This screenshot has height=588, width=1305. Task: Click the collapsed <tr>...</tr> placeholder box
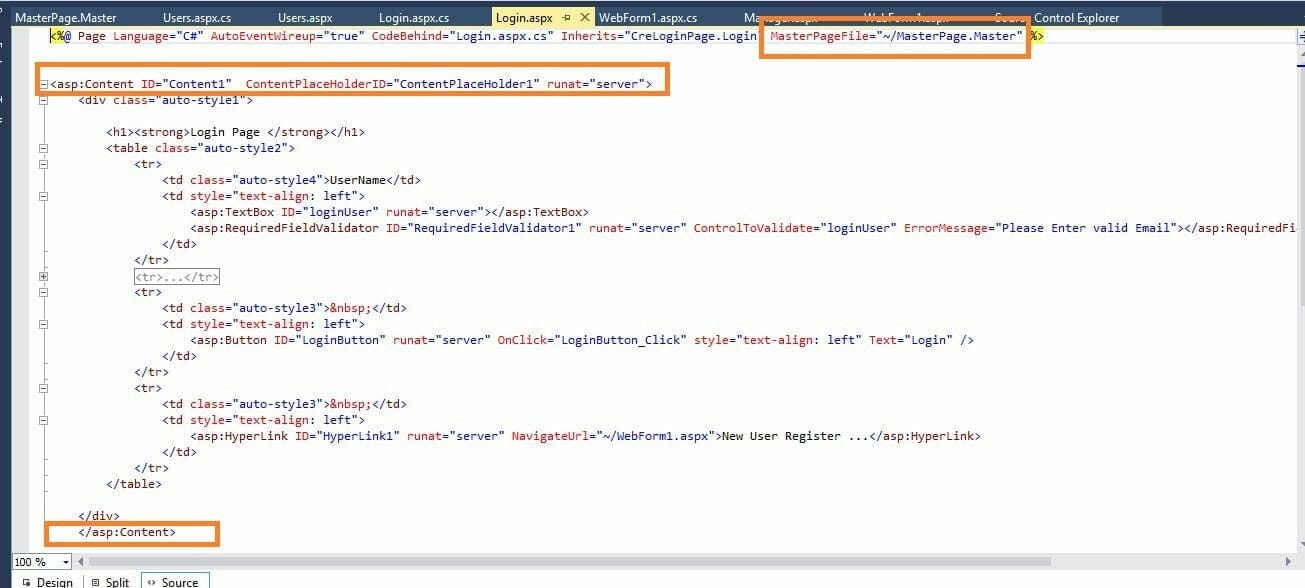(177, 277)
